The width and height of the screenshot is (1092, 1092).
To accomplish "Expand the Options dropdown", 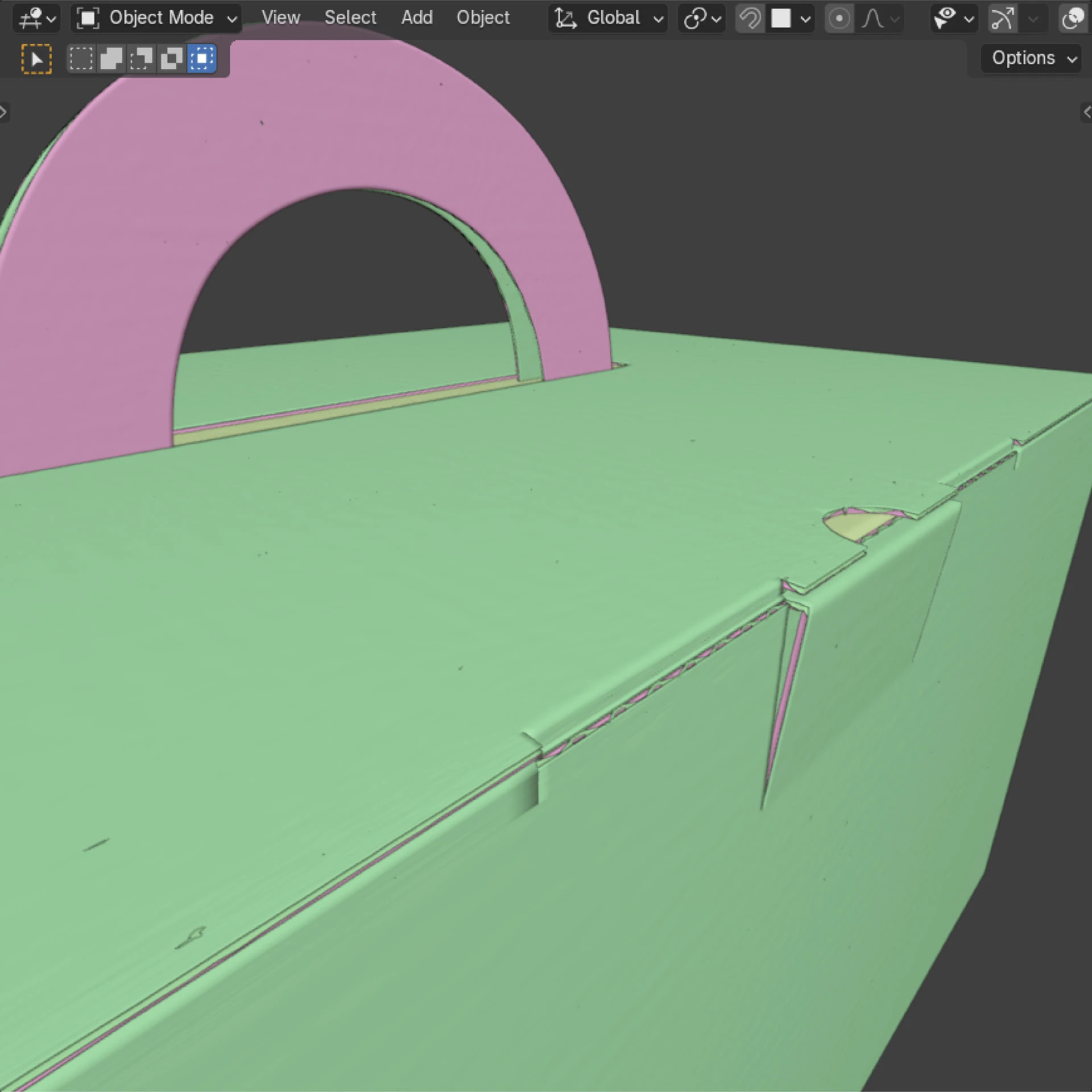I will click(1030, 58).
